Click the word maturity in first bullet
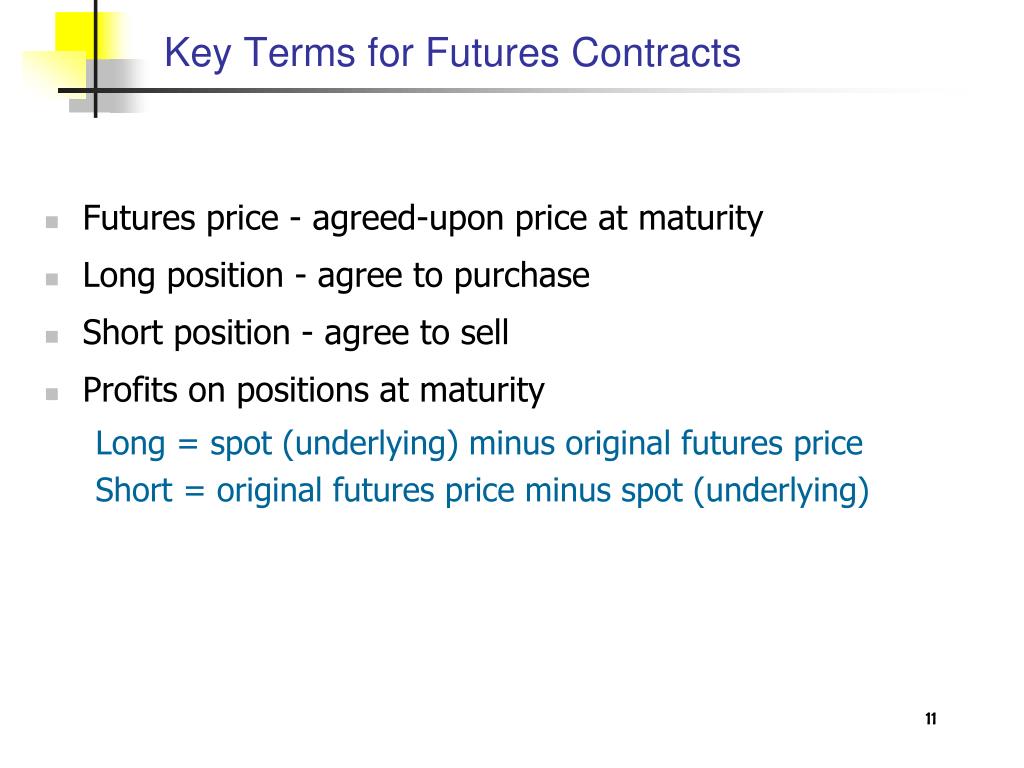 click(700, 219)
